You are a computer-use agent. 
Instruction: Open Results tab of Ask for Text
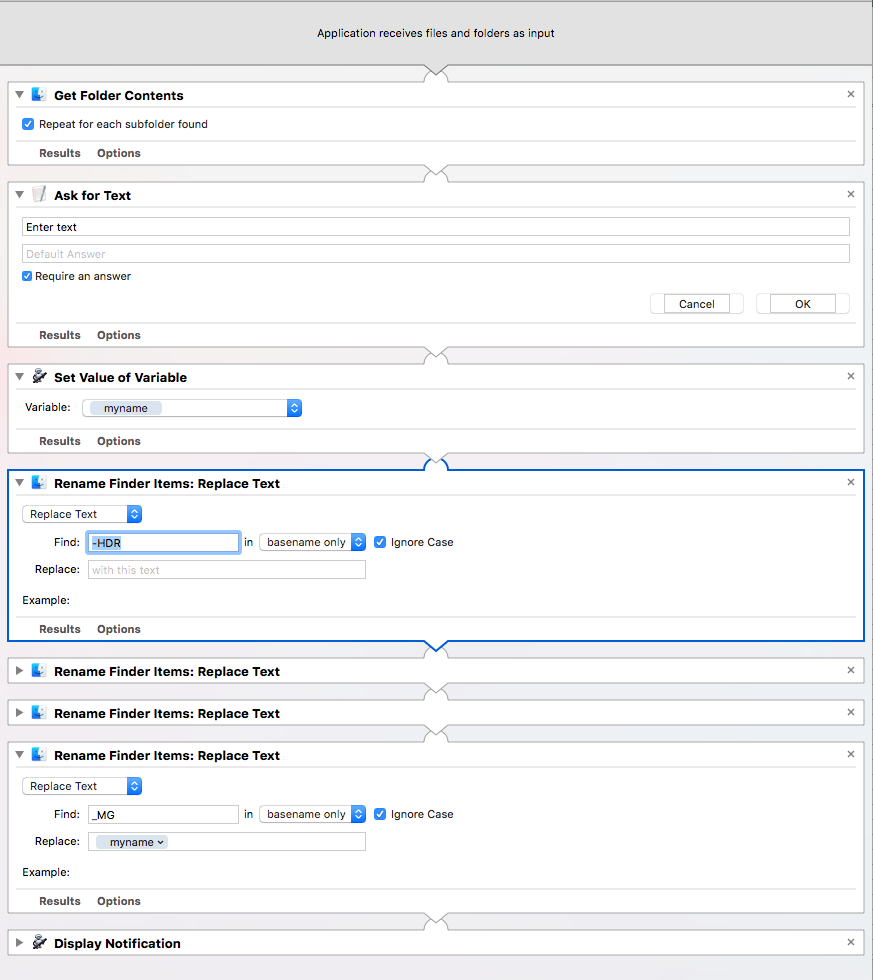coord(60,335)
